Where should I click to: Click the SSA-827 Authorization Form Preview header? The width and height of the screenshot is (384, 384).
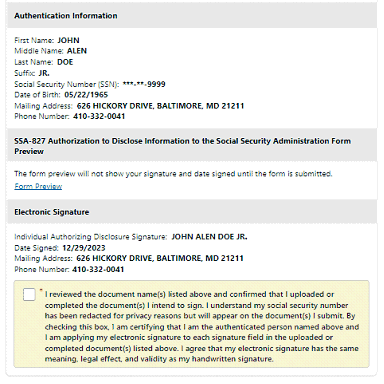(x=182, y=146)
